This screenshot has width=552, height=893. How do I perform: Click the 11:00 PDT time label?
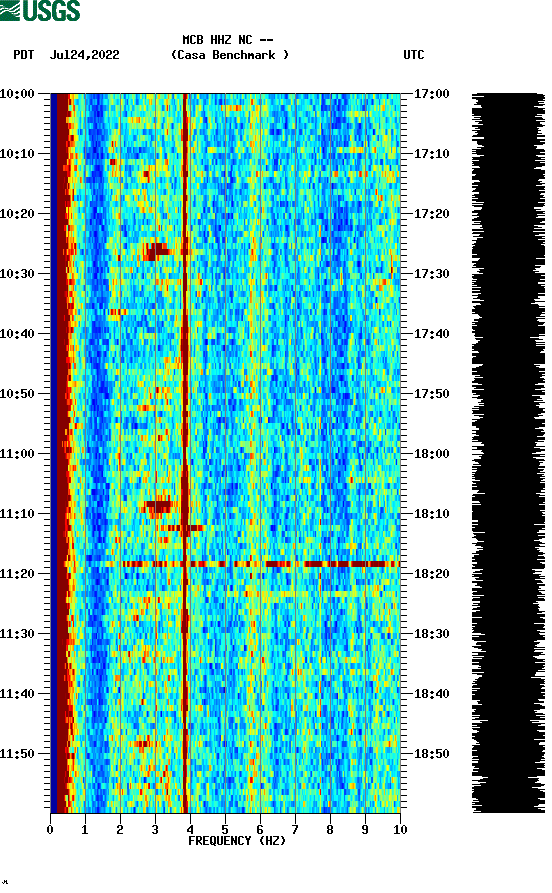[x=18, y=453]
